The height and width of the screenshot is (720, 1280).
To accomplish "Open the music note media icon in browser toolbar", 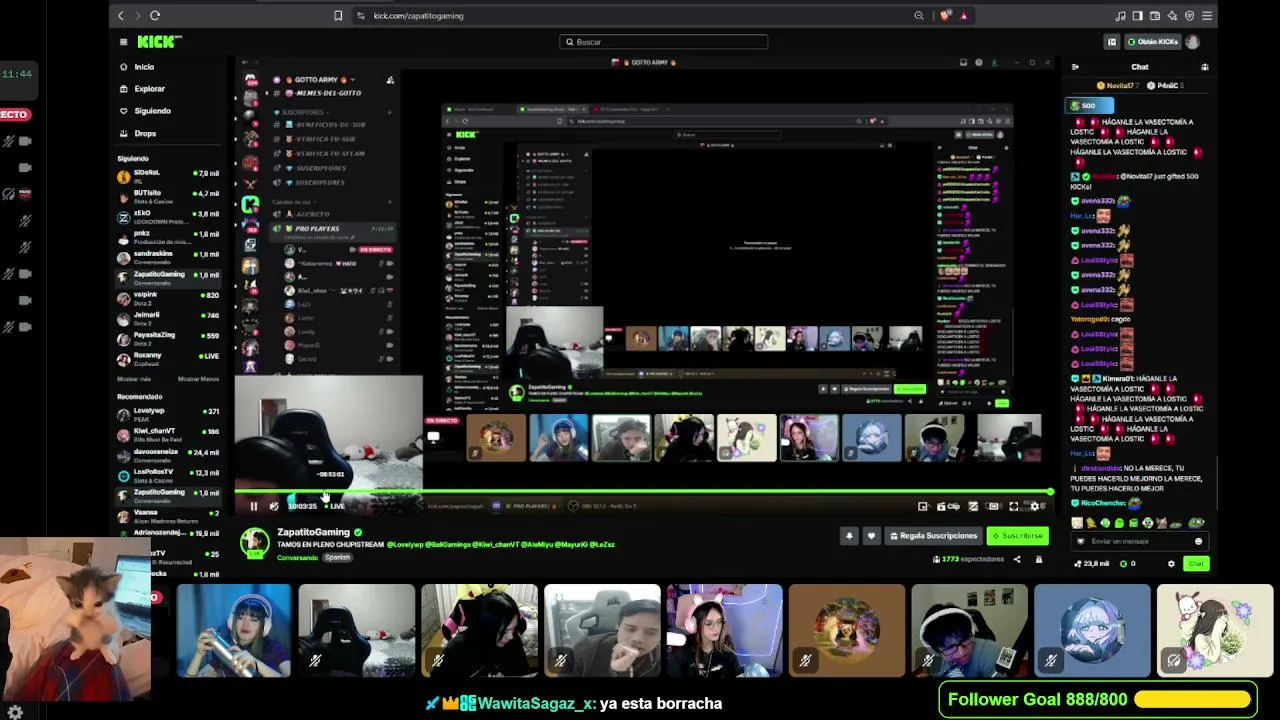I will 1120,16.
